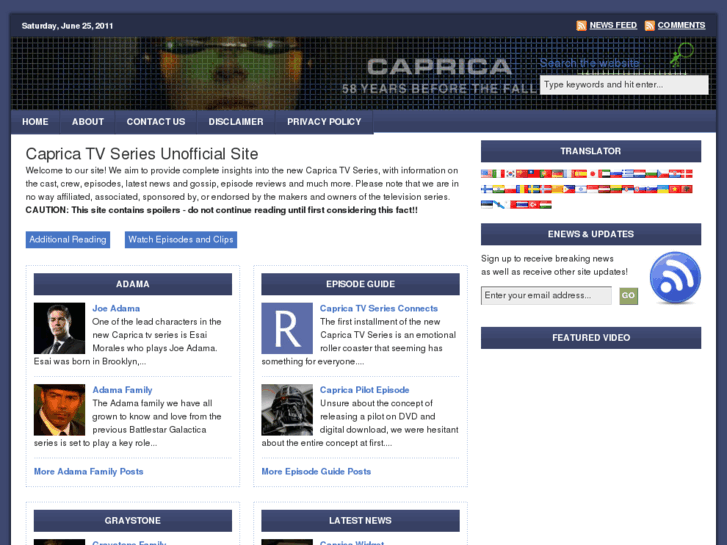Click the Additional Reading button
This screenshot has height=545, width=727.
pos(68,240)
